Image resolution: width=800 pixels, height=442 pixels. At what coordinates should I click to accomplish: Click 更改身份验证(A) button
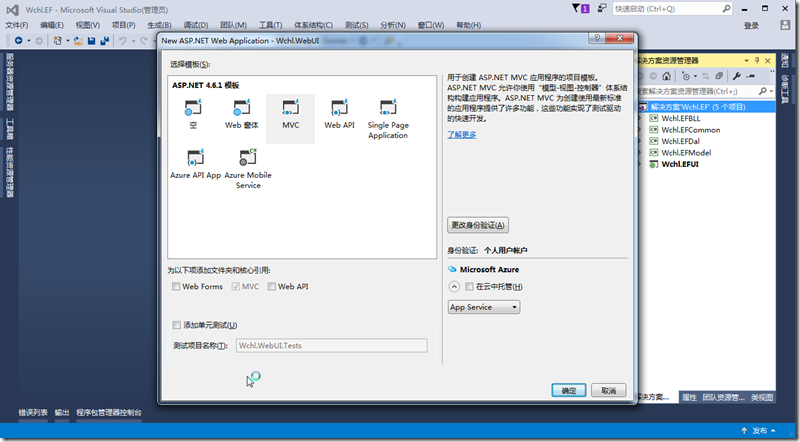pos(478,225)
